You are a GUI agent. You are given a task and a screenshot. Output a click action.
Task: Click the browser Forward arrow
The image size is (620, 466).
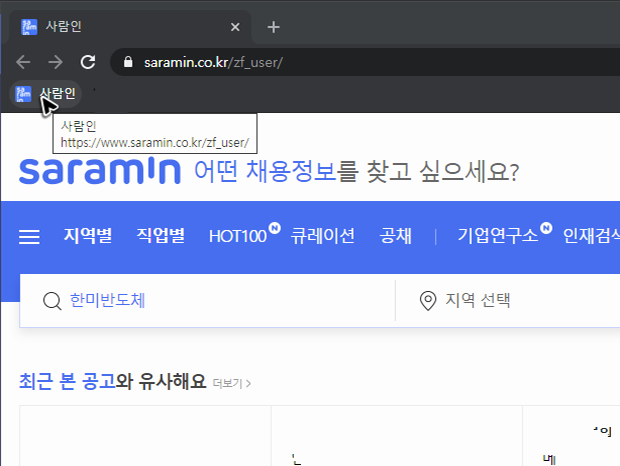pos(55,62)
